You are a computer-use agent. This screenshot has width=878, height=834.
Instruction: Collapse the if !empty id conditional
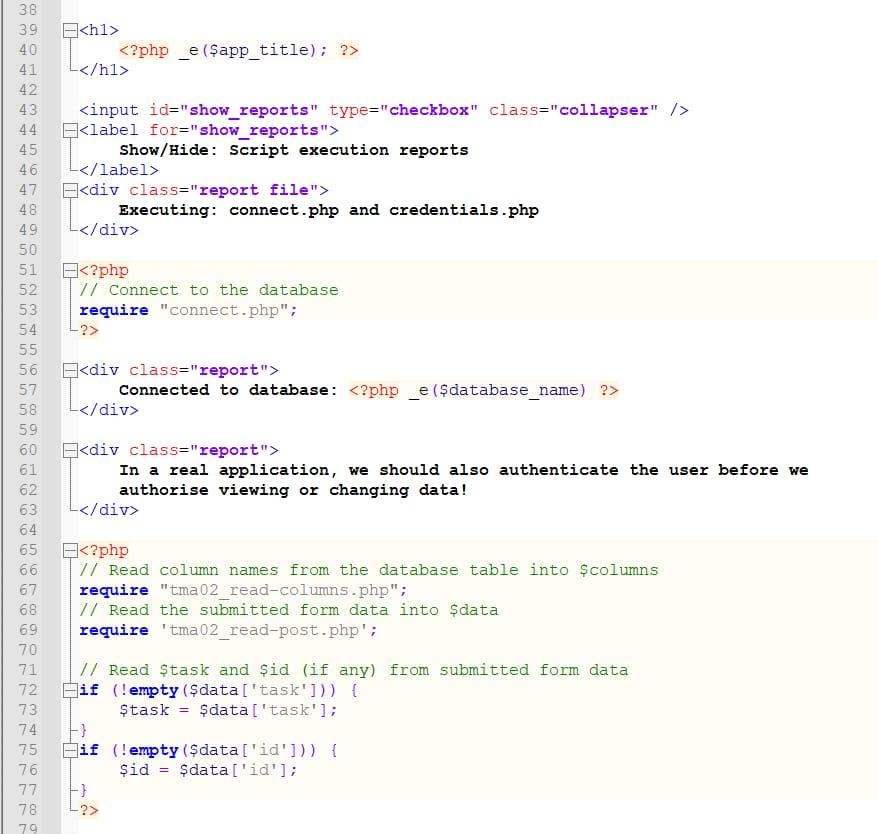point(68,750)
